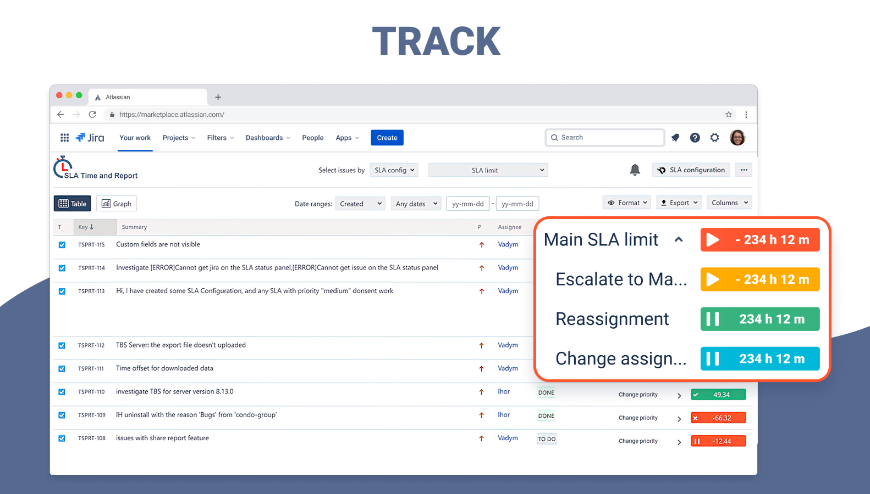Screen dimensions: 870x494
Task: Open the People menu
Action: click(313, 138)
